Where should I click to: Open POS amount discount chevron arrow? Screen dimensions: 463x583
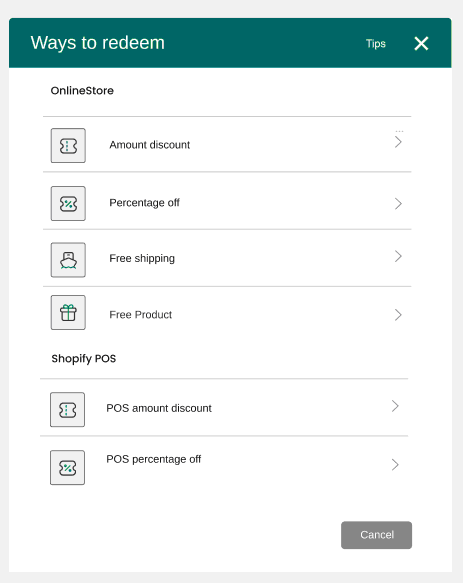pos(395,406)
